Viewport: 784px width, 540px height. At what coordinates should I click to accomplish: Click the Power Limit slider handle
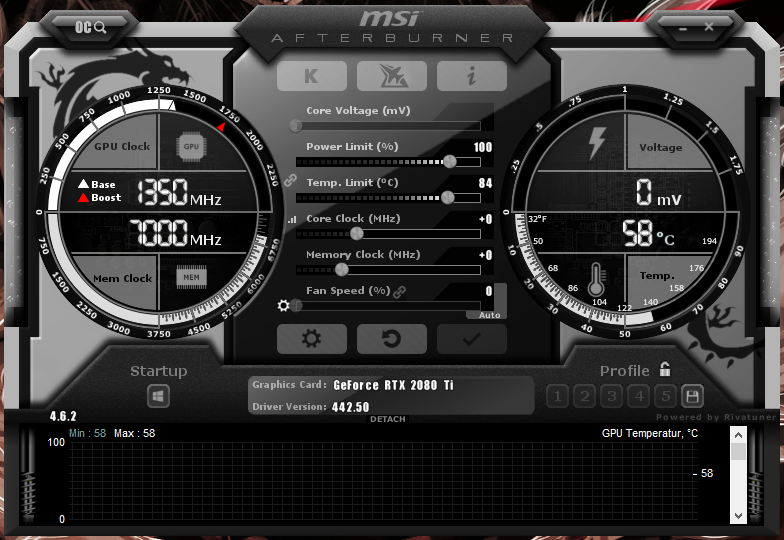pyautogui.click(x=450, y=161)
